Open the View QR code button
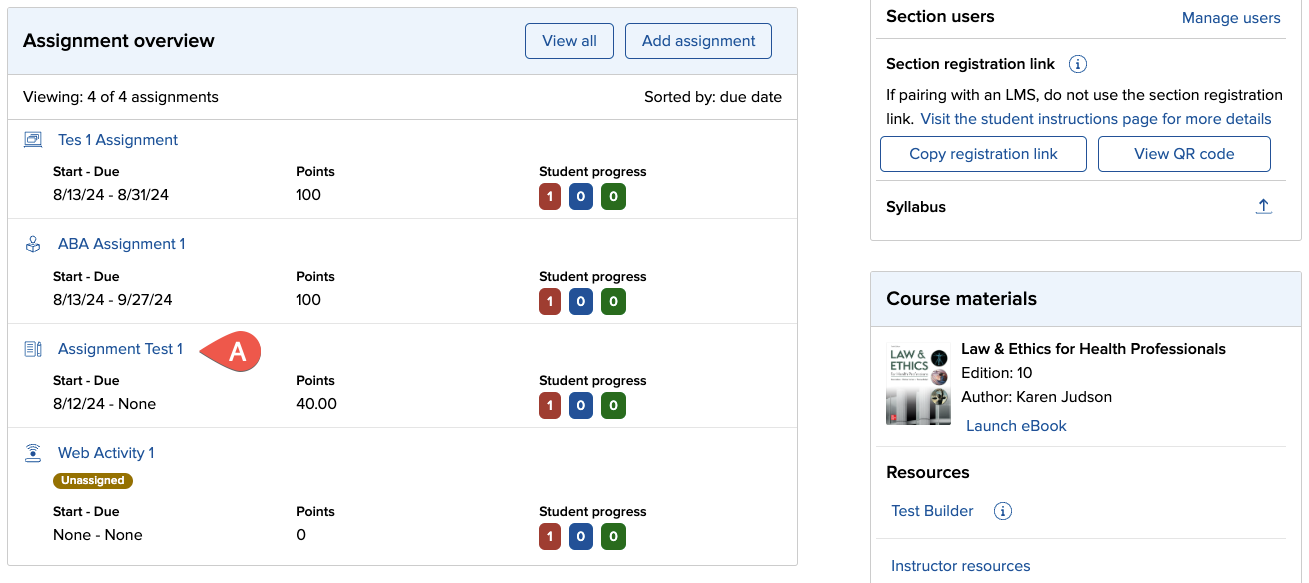Screen dimensions: 1309x583 coord(1184,154)
